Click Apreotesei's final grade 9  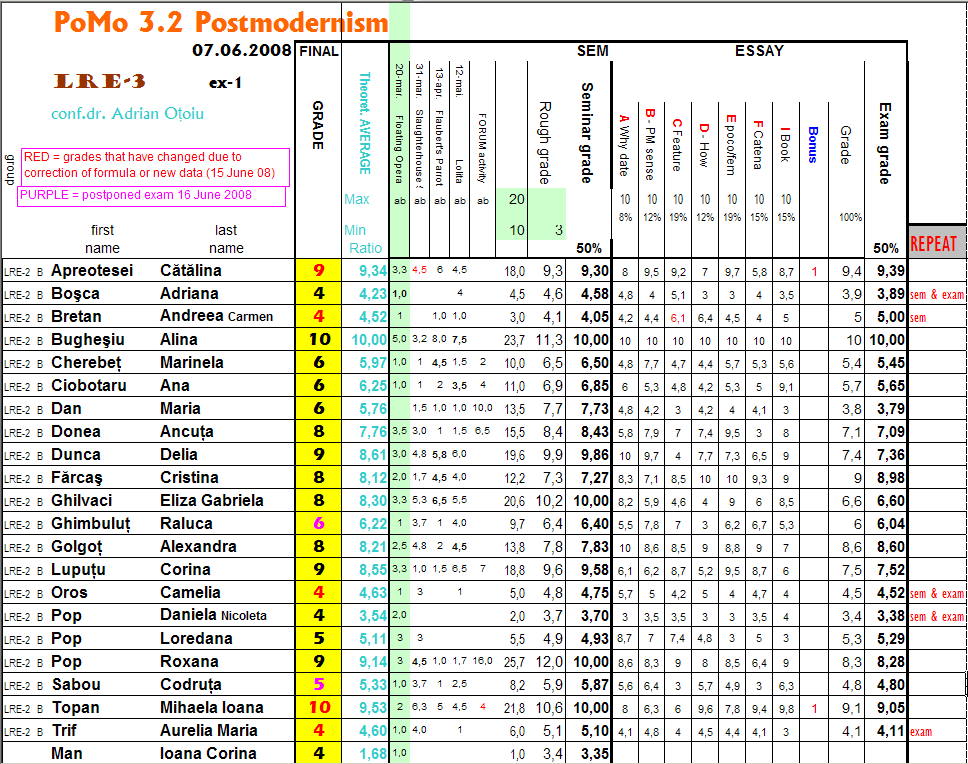point(319,270)
